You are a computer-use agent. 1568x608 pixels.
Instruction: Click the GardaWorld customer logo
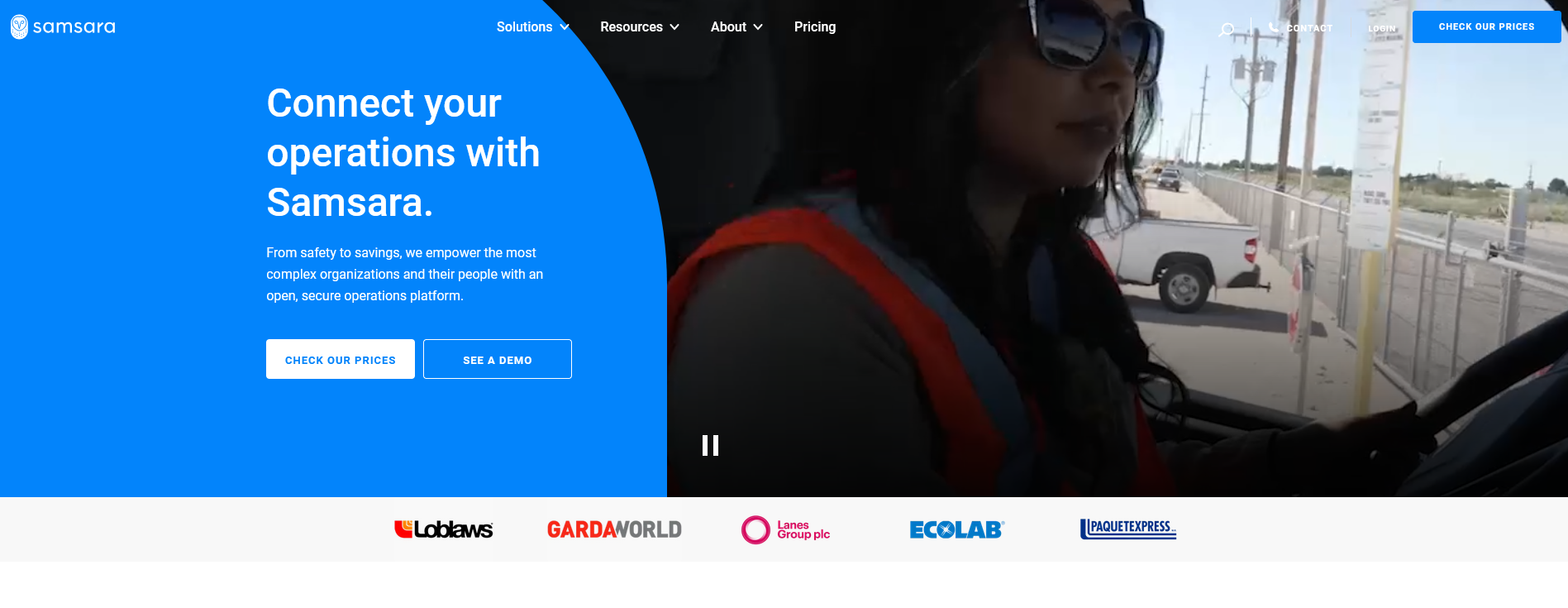click(x=614, y=529)
